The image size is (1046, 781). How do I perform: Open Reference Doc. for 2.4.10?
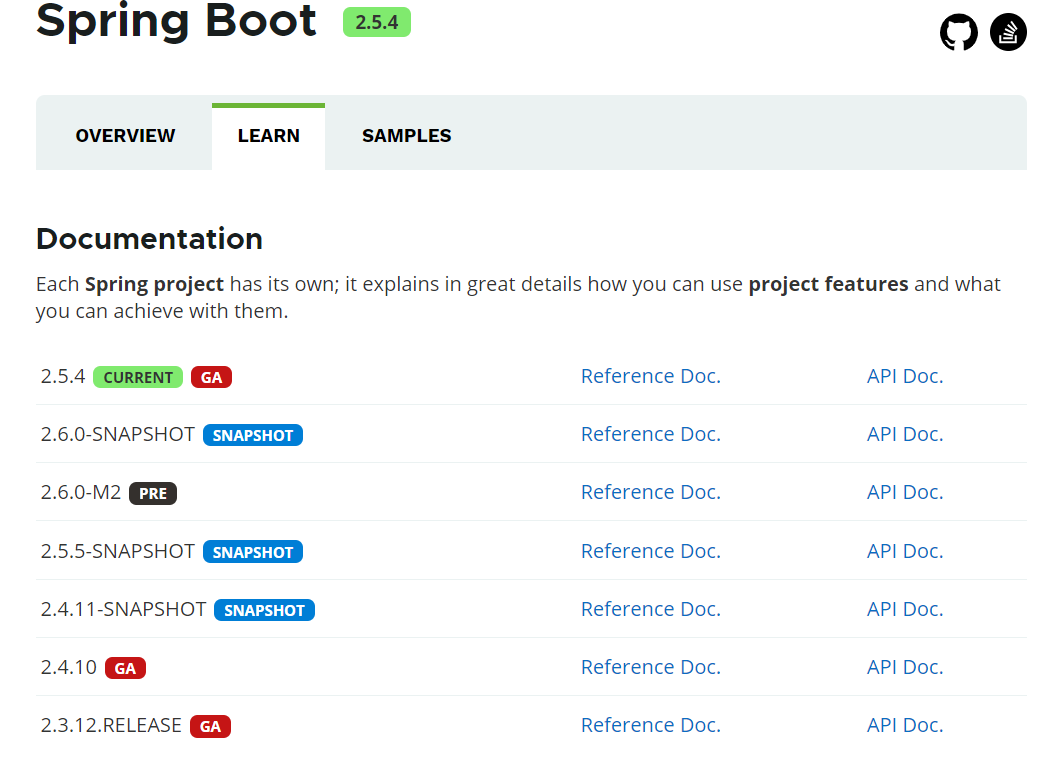tap(650, 667)
